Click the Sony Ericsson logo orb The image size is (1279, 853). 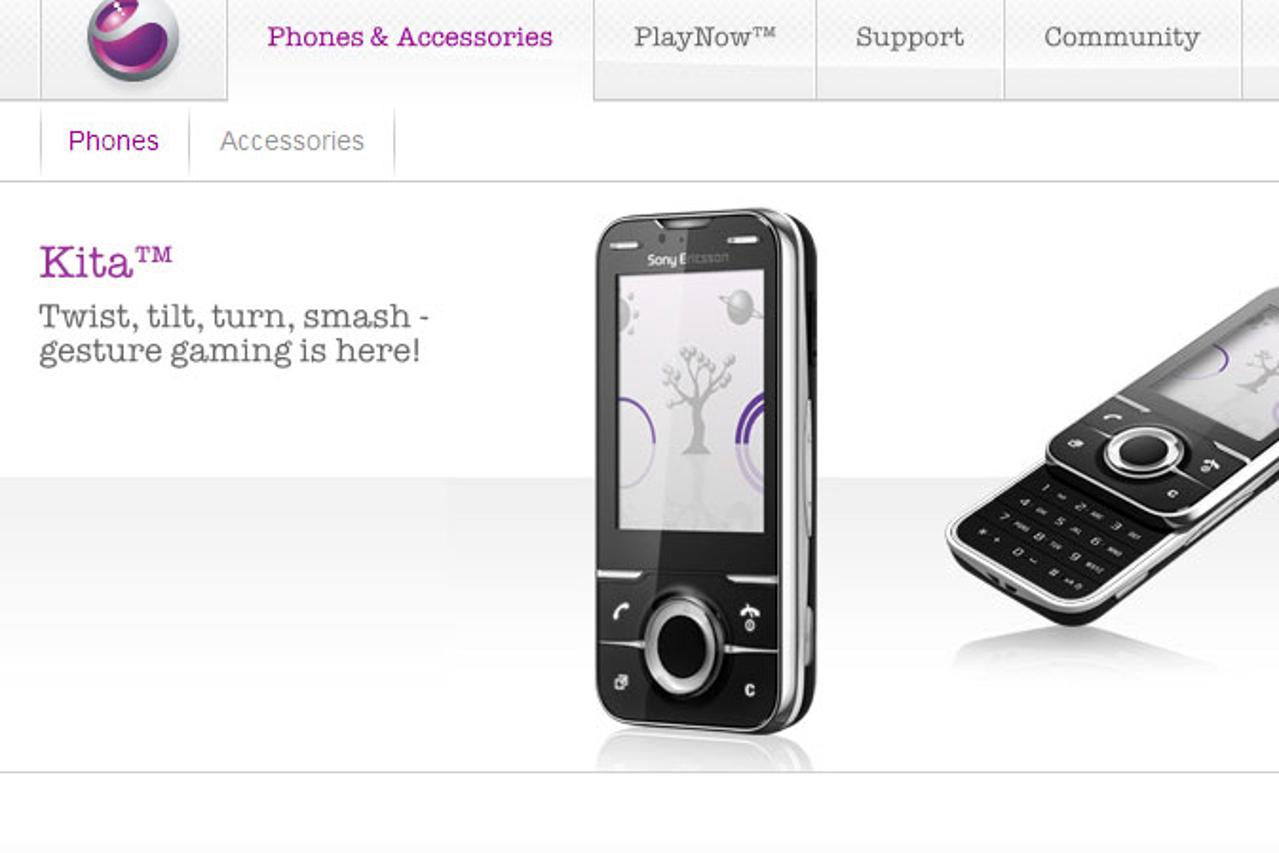133,38
